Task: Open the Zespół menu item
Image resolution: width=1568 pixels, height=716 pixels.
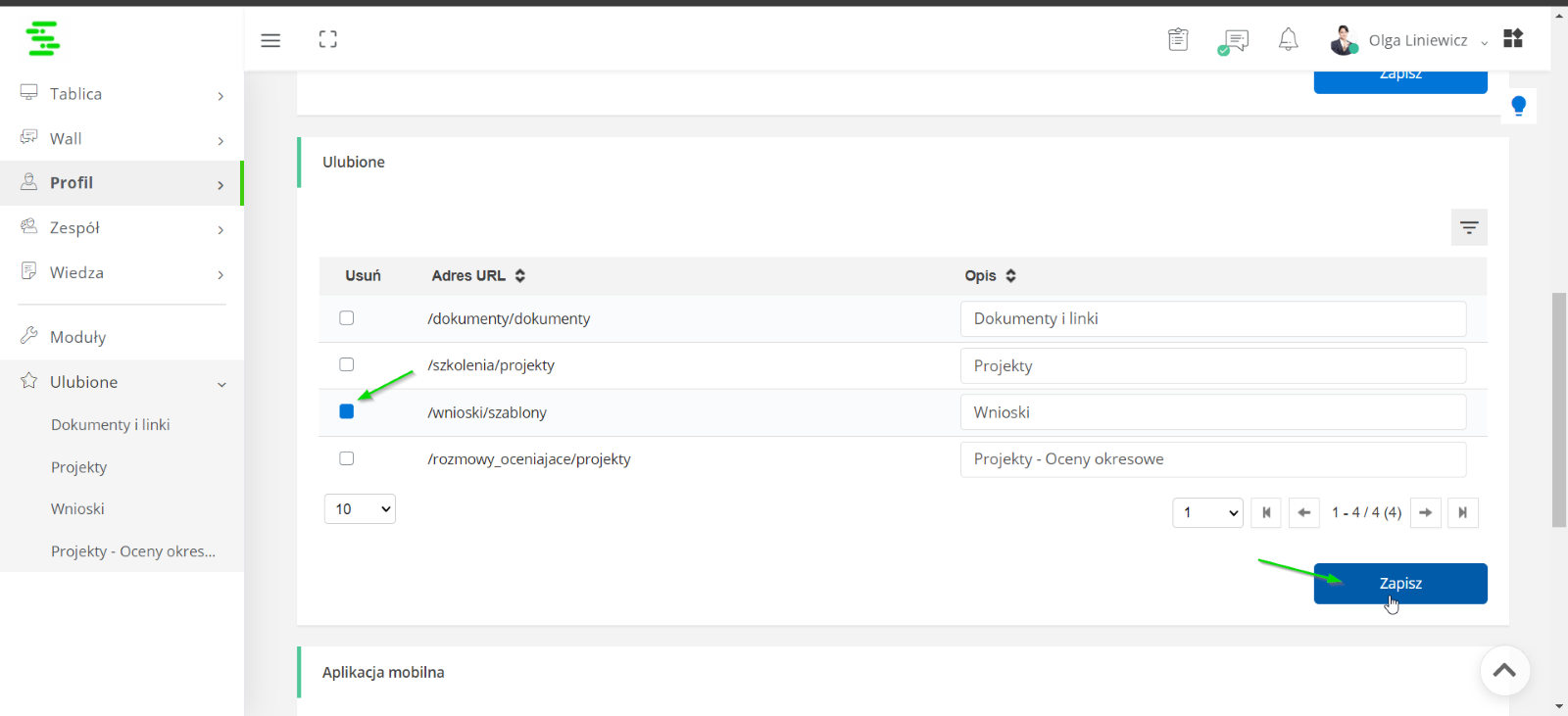Action: click(122, 228)
